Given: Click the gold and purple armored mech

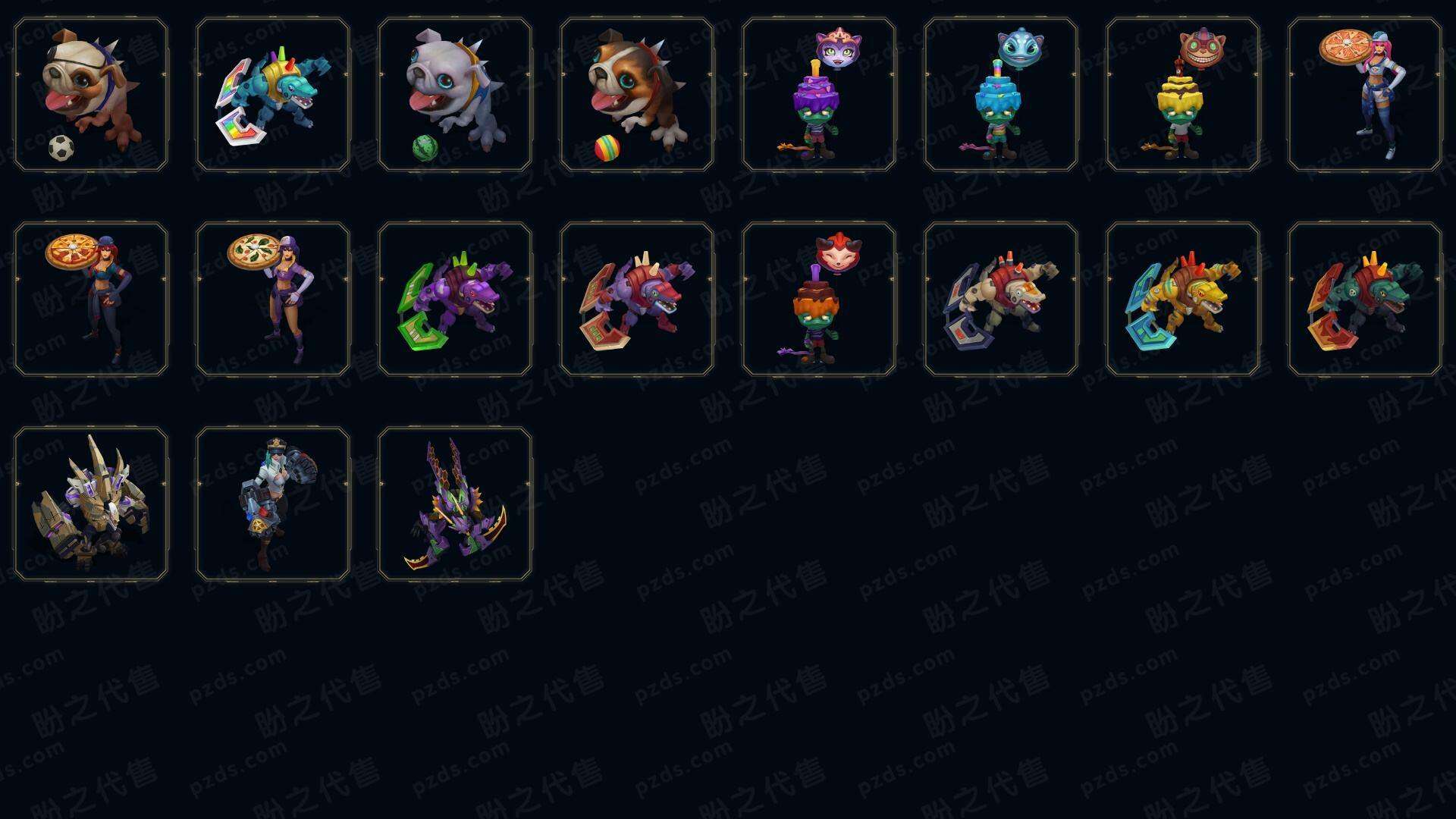Looking at the screenshot, I should [x=91, y=504].
